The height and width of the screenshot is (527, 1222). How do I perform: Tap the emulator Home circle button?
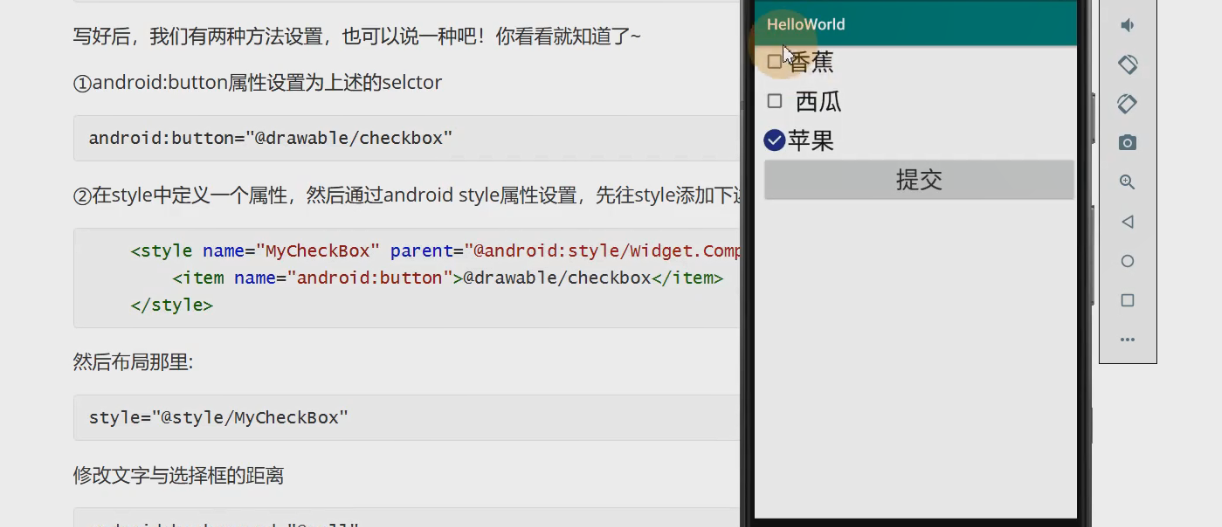click(x=1127, y=261)
